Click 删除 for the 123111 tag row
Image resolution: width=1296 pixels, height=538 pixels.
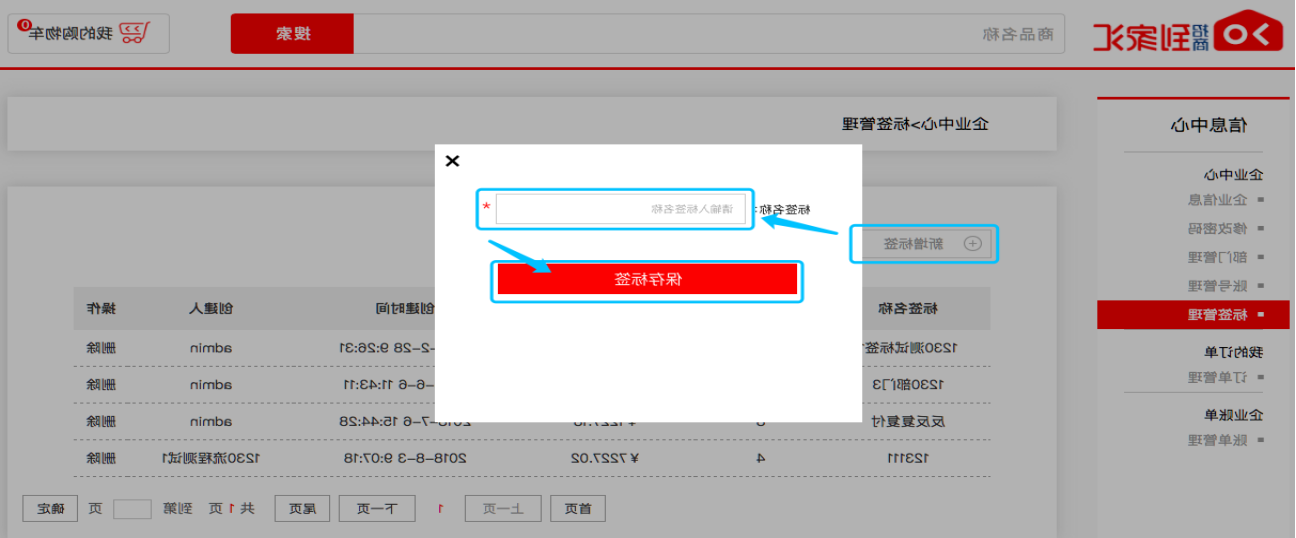[x=101, y=458]
